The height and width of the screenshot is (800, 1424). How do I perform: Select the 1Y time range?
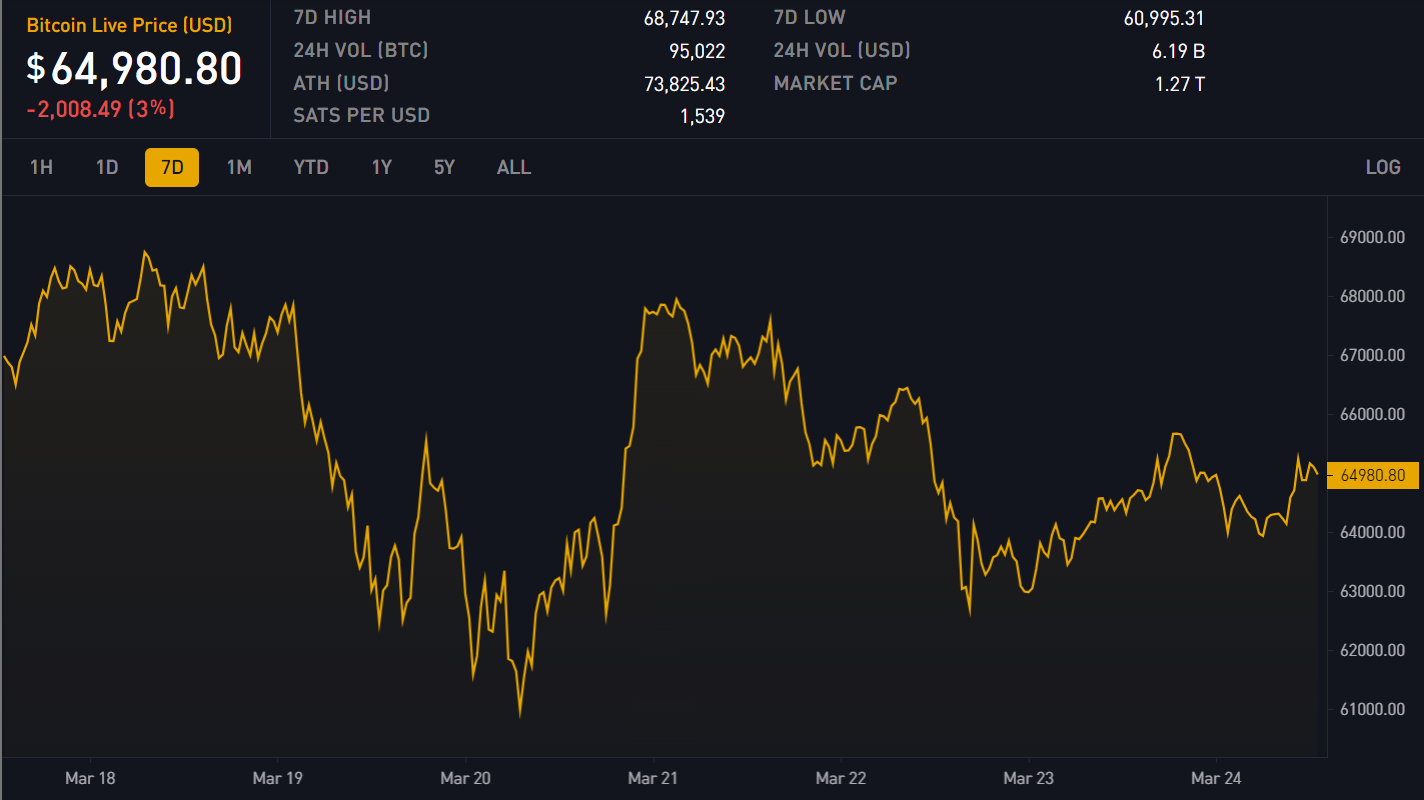coord(382,167)
